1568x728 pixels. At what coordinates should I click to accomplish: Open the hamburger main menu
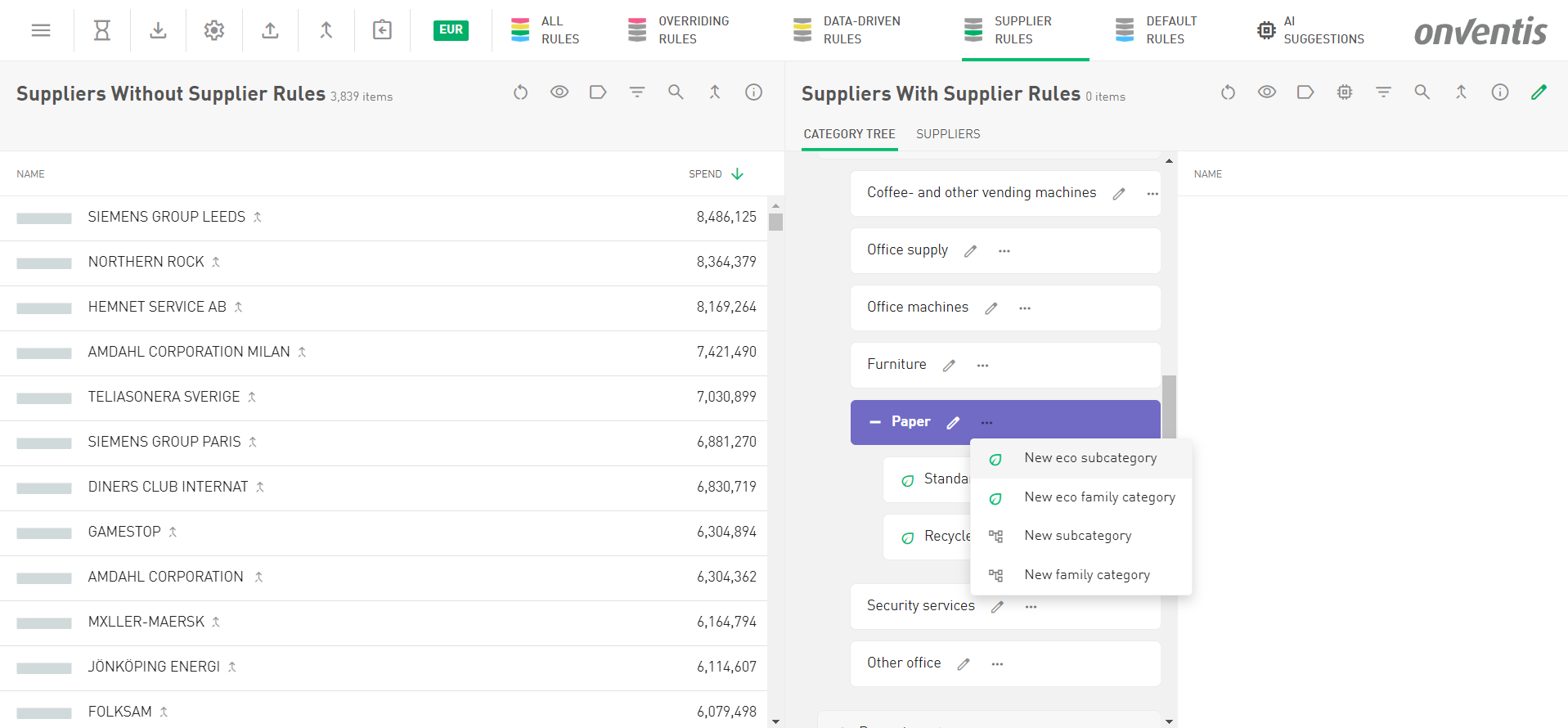(x=41, y=30)
